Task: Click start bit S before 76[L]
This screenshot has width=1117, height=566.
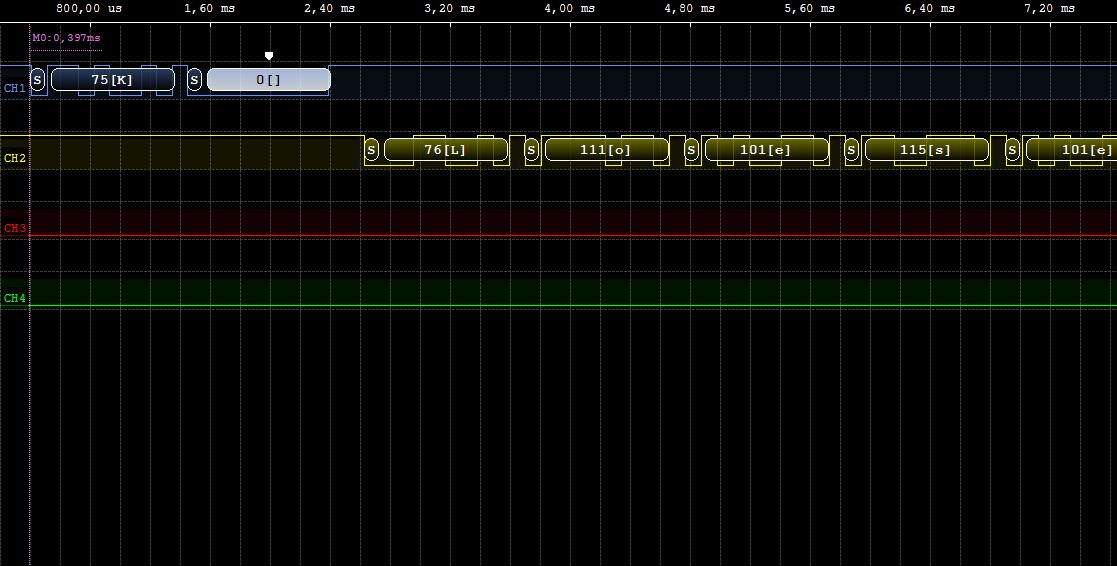Action: tap(371, 150)
